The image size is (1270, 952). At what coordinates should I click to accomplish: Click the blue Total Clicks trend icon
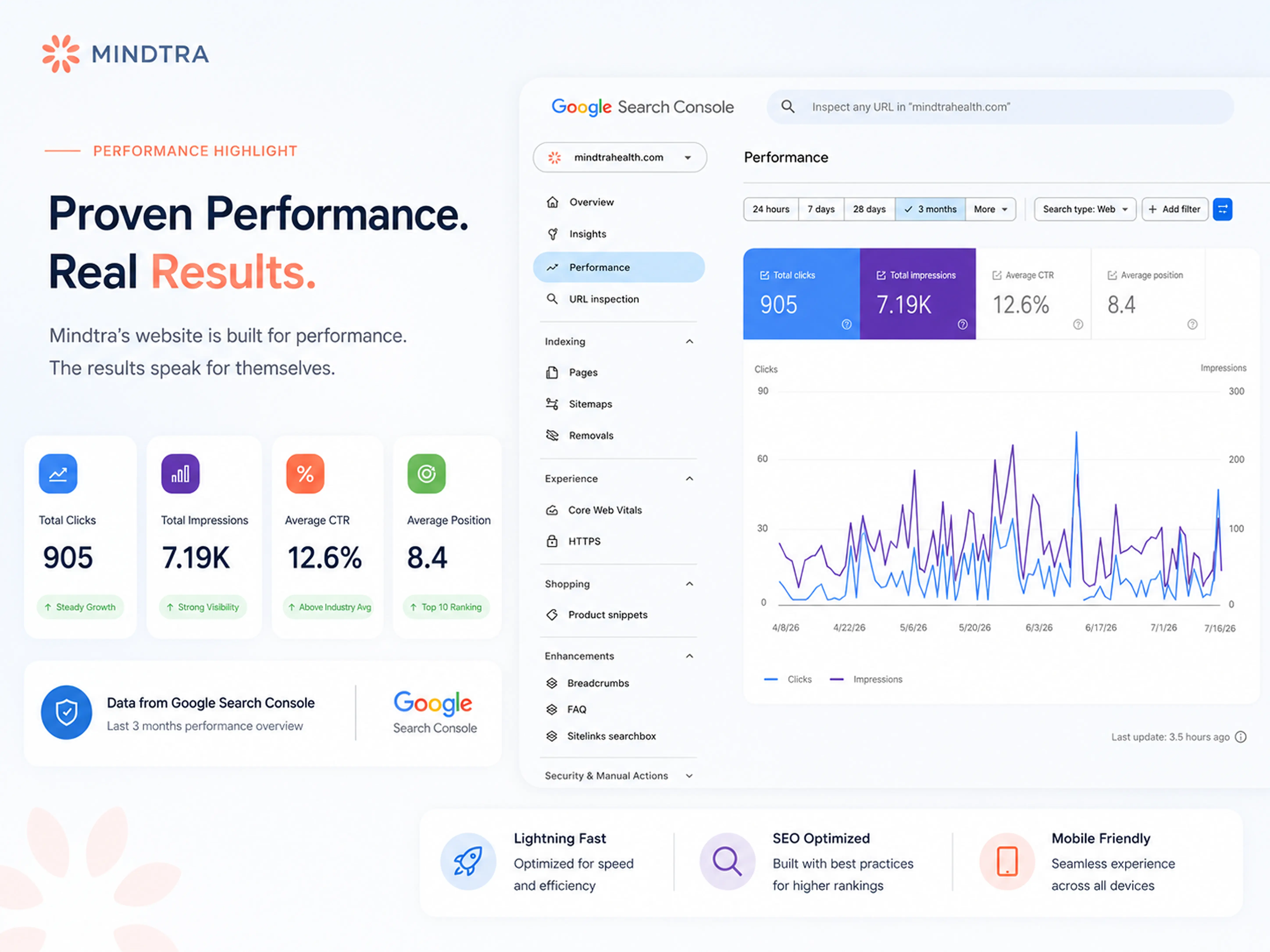(x=58, y=474)
